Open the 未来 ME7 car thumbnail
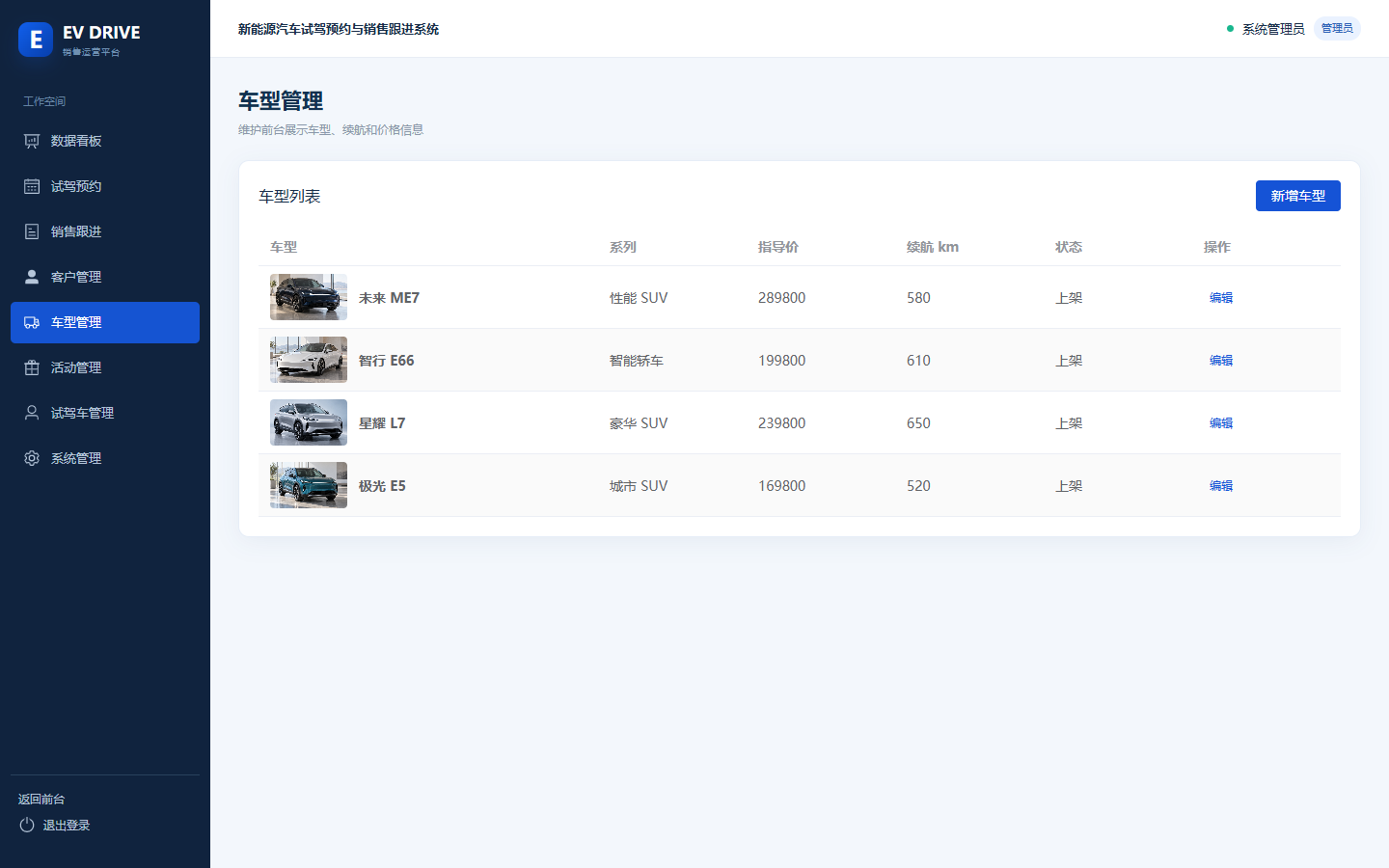 tap(309, 297)
